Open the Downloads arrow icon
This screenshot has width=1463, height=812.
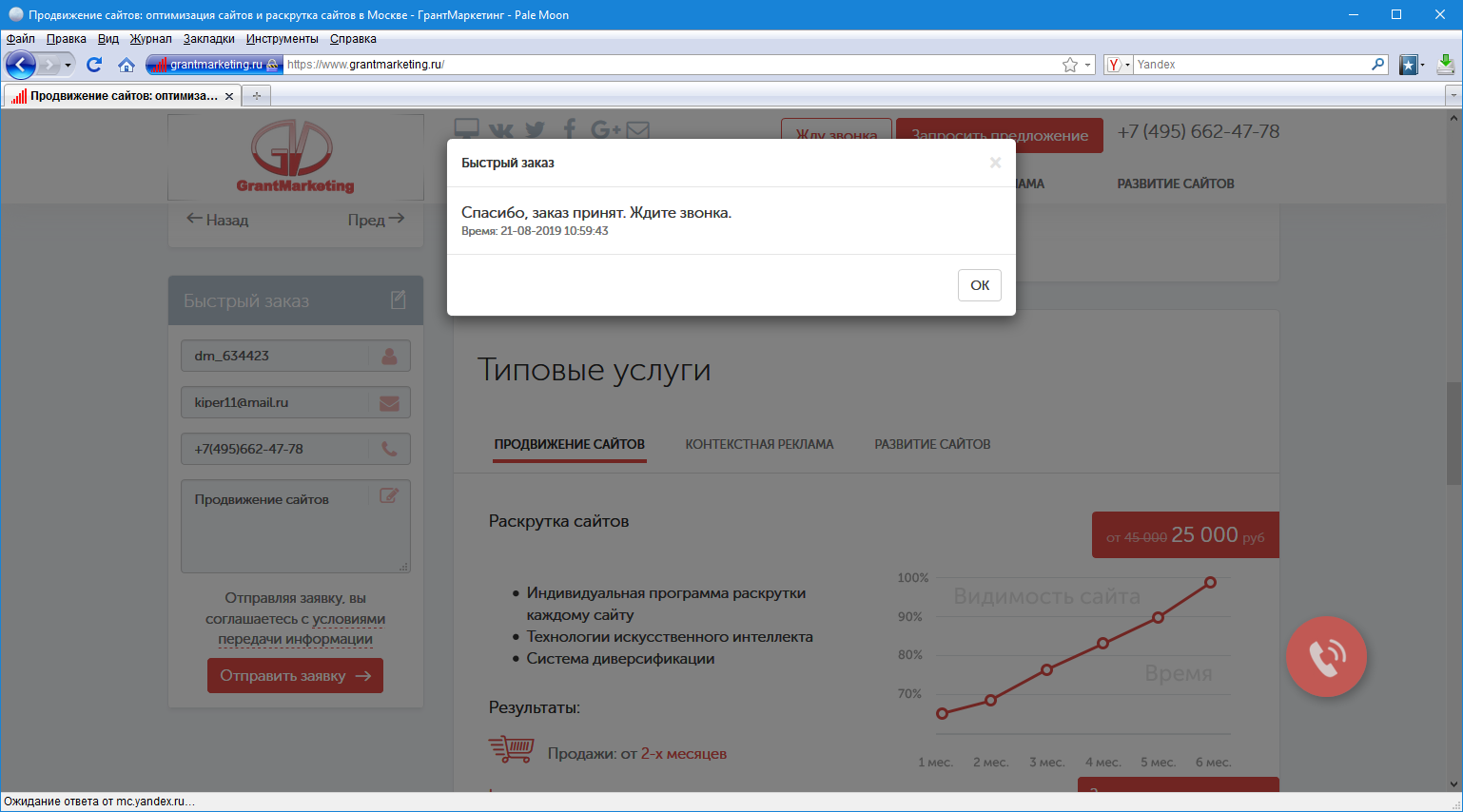pyautogui.click(x=1446, y=65)
